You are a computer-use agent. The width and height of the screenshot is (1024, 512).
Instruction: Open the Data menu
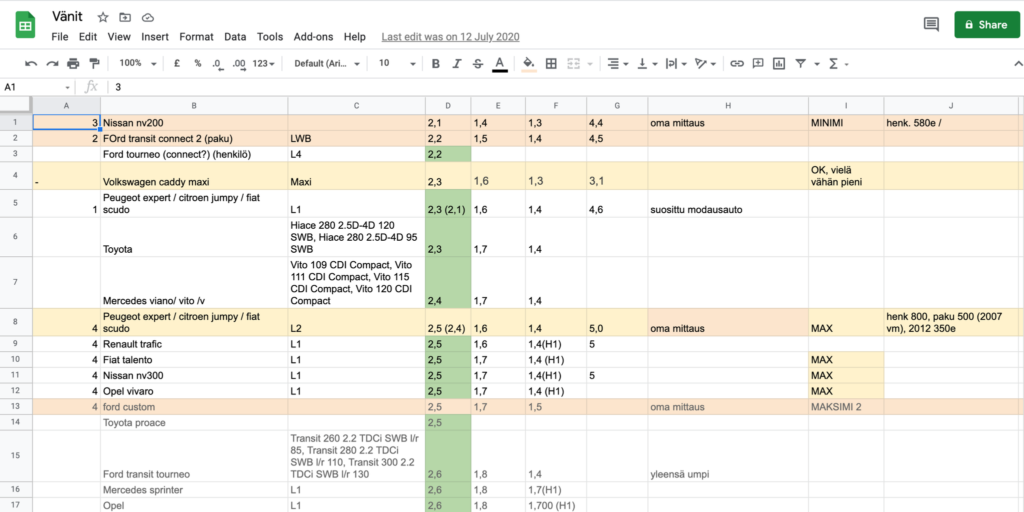click(x=235, y=37)
